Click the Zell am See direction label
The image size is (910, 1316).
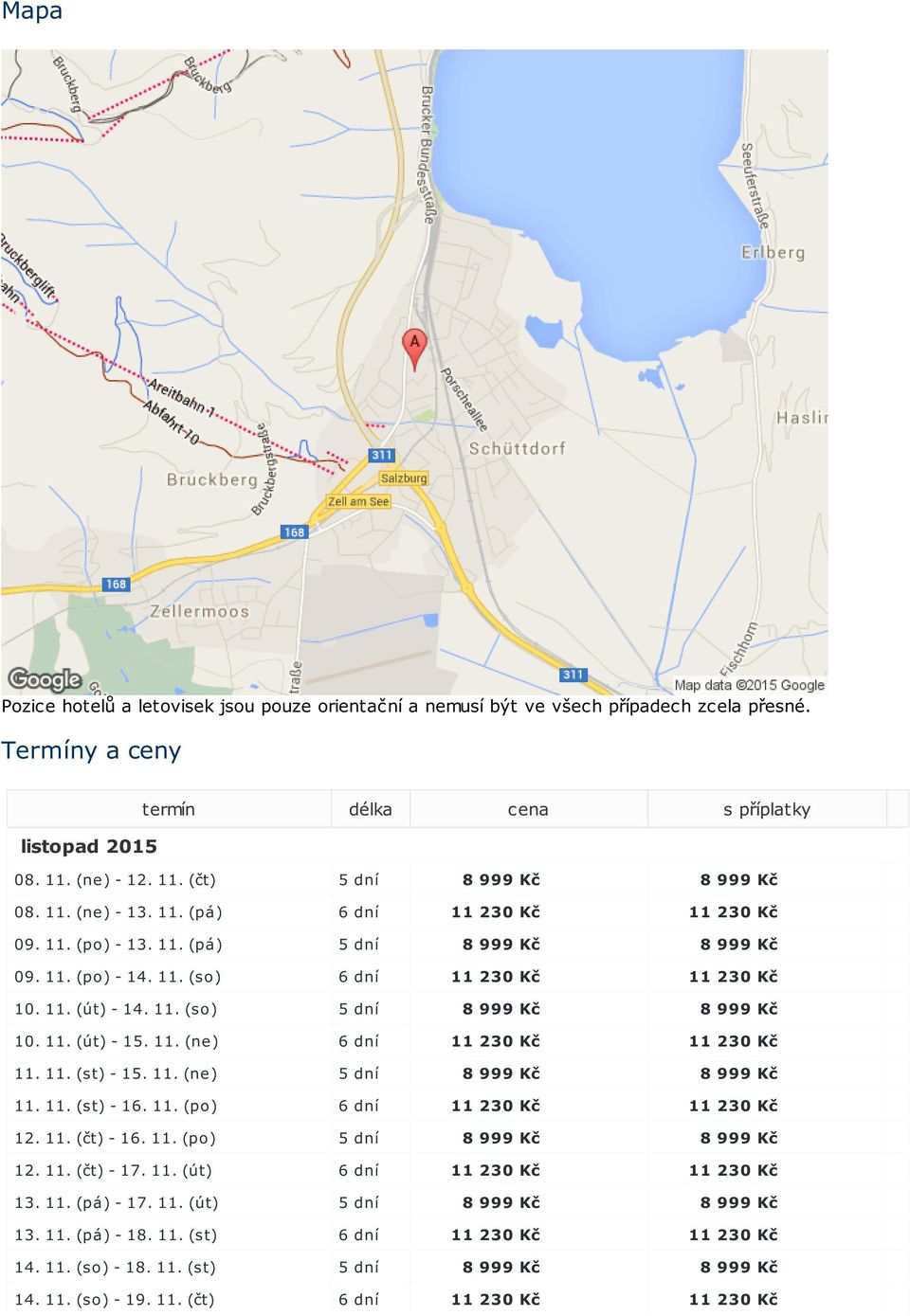(358, 501)
